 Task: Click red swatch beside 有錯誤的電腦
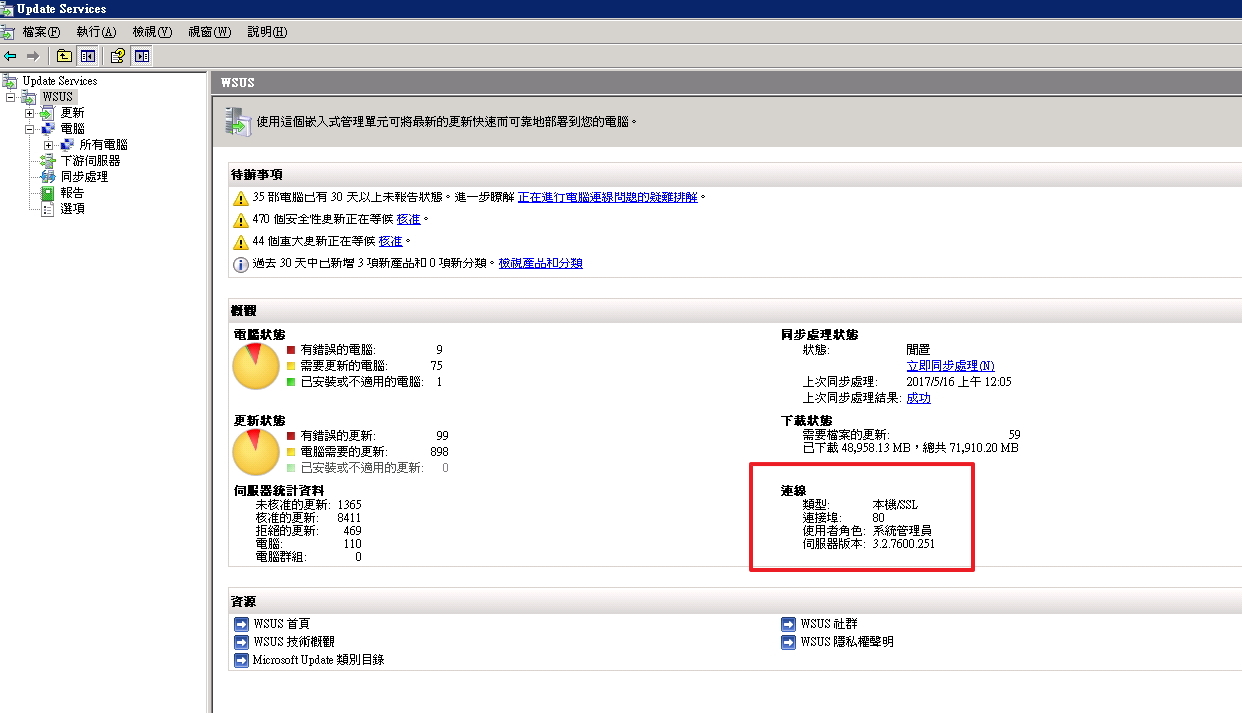[x=291, y=350]
